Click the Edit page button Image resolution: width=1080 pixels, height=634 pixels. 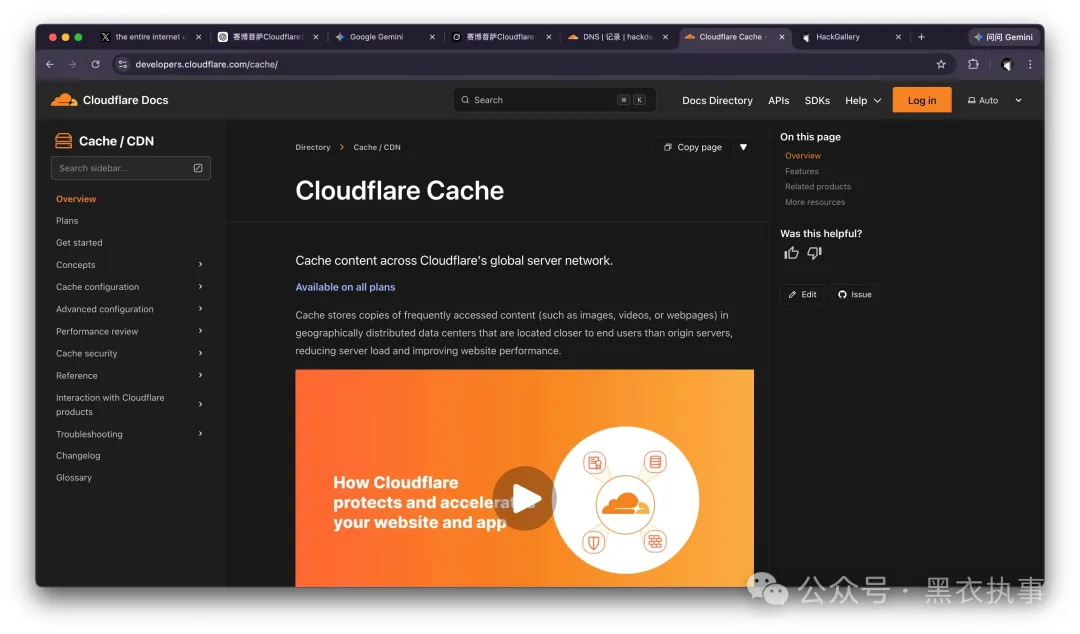[x=802, y=294]
